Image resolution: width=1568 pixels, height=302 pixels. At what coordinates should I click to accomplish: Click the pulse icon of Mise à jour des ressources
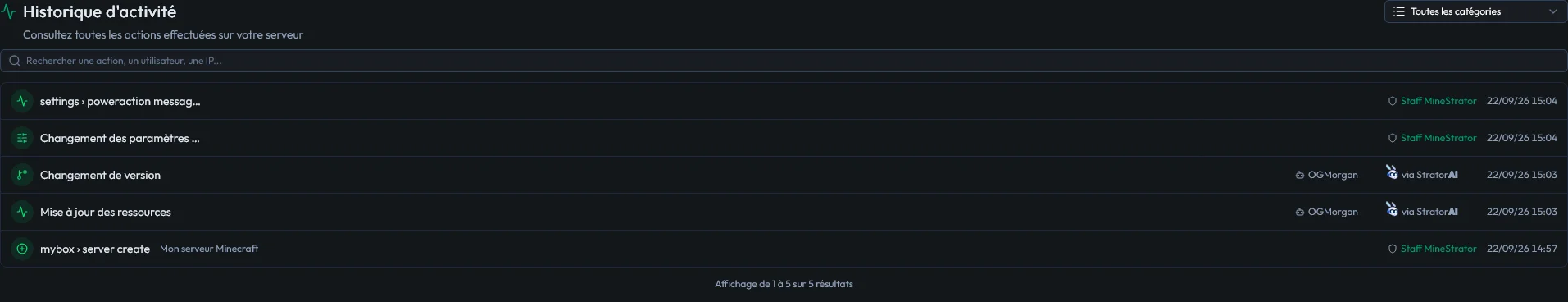point(22,212)
